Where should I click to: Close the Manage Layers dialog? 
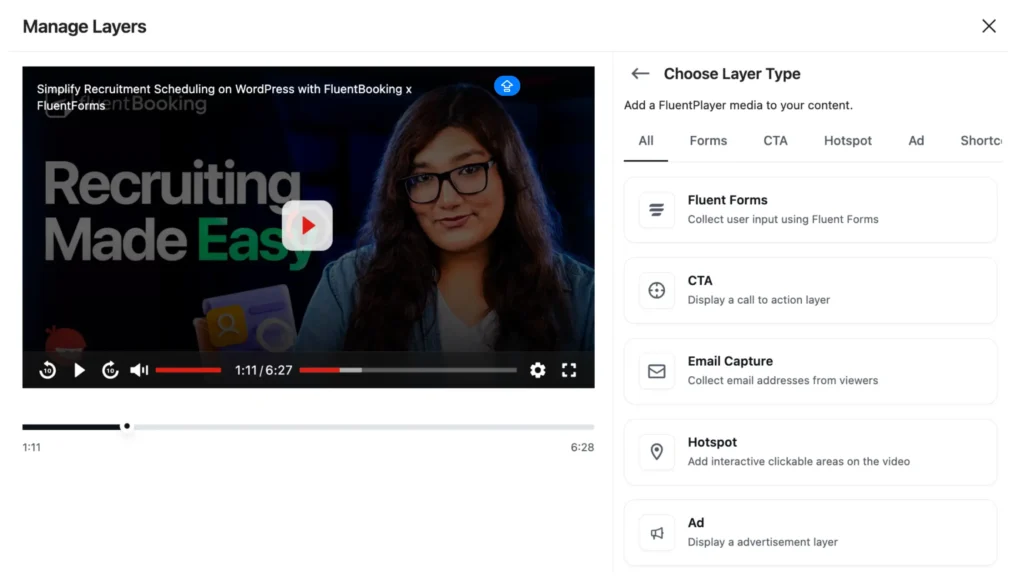[989, 26]
